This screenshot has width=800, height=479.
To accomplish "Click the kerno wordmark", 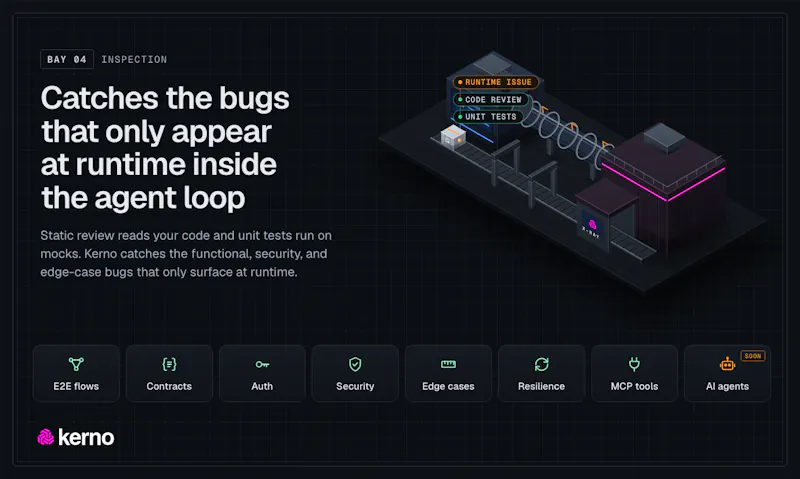I will (x=86, y=437).
